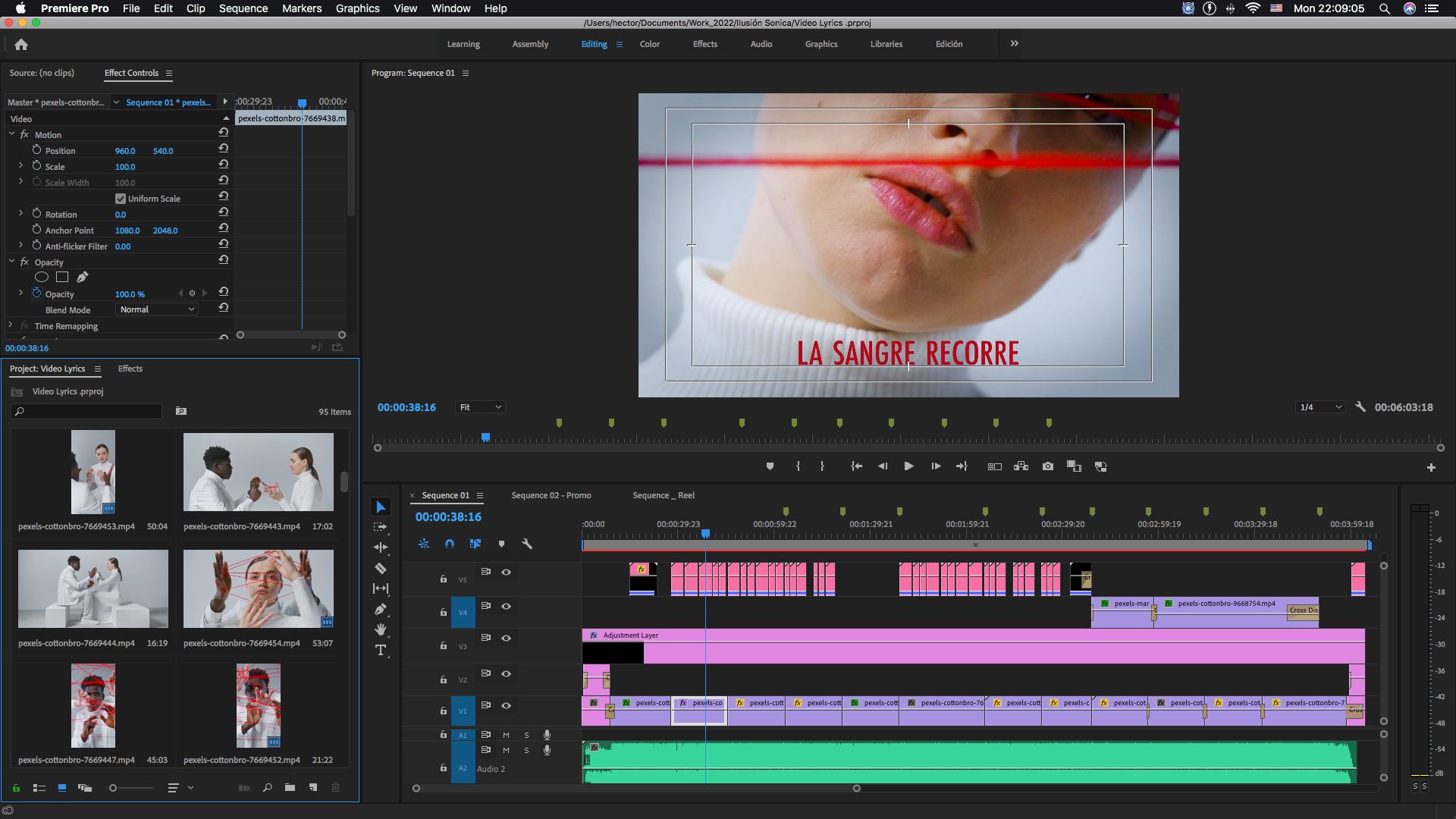
Task: Select the Hand tool
Action: point(381,629)
